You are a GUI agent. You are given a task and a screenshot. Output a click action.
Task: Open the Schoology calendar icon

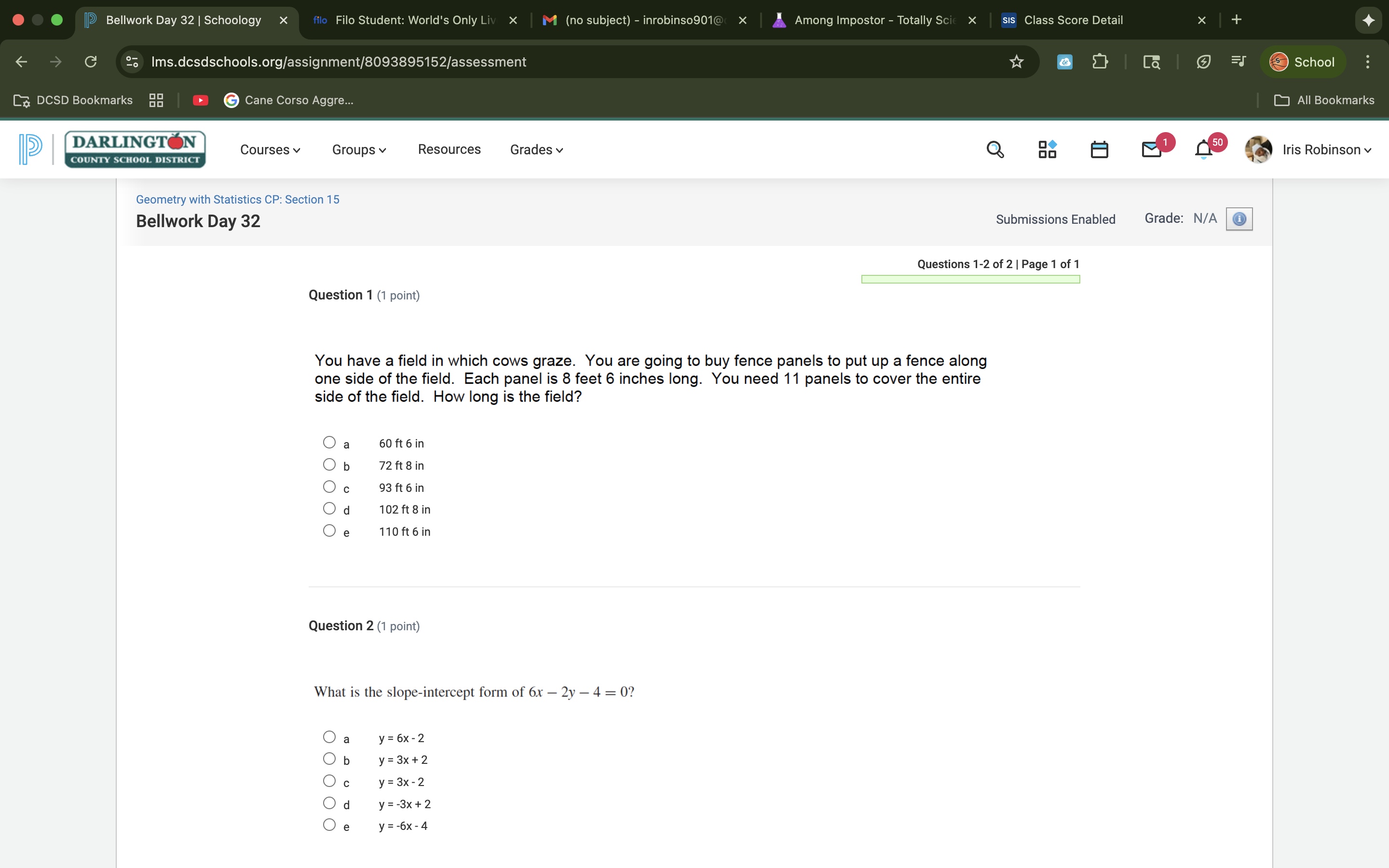pos(1098,149)
